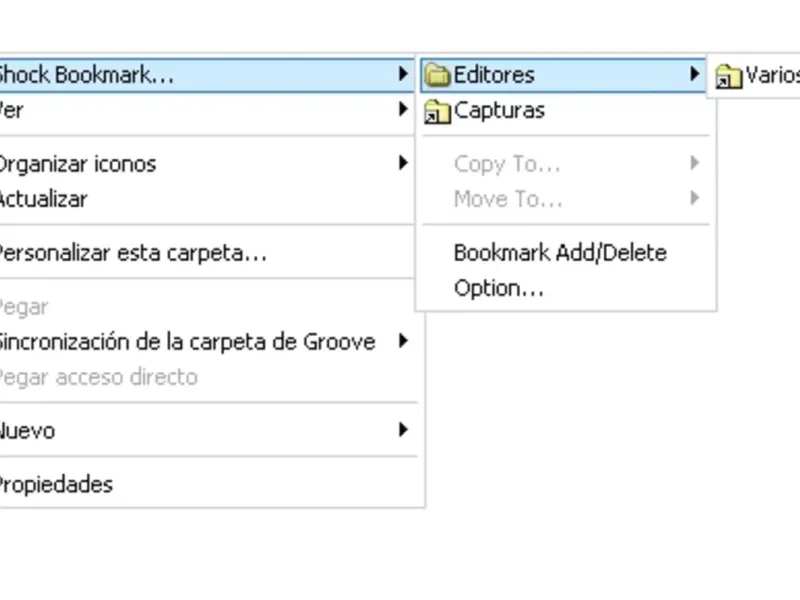Expand the Groove sync submenu arrow

tap(402, 342)
